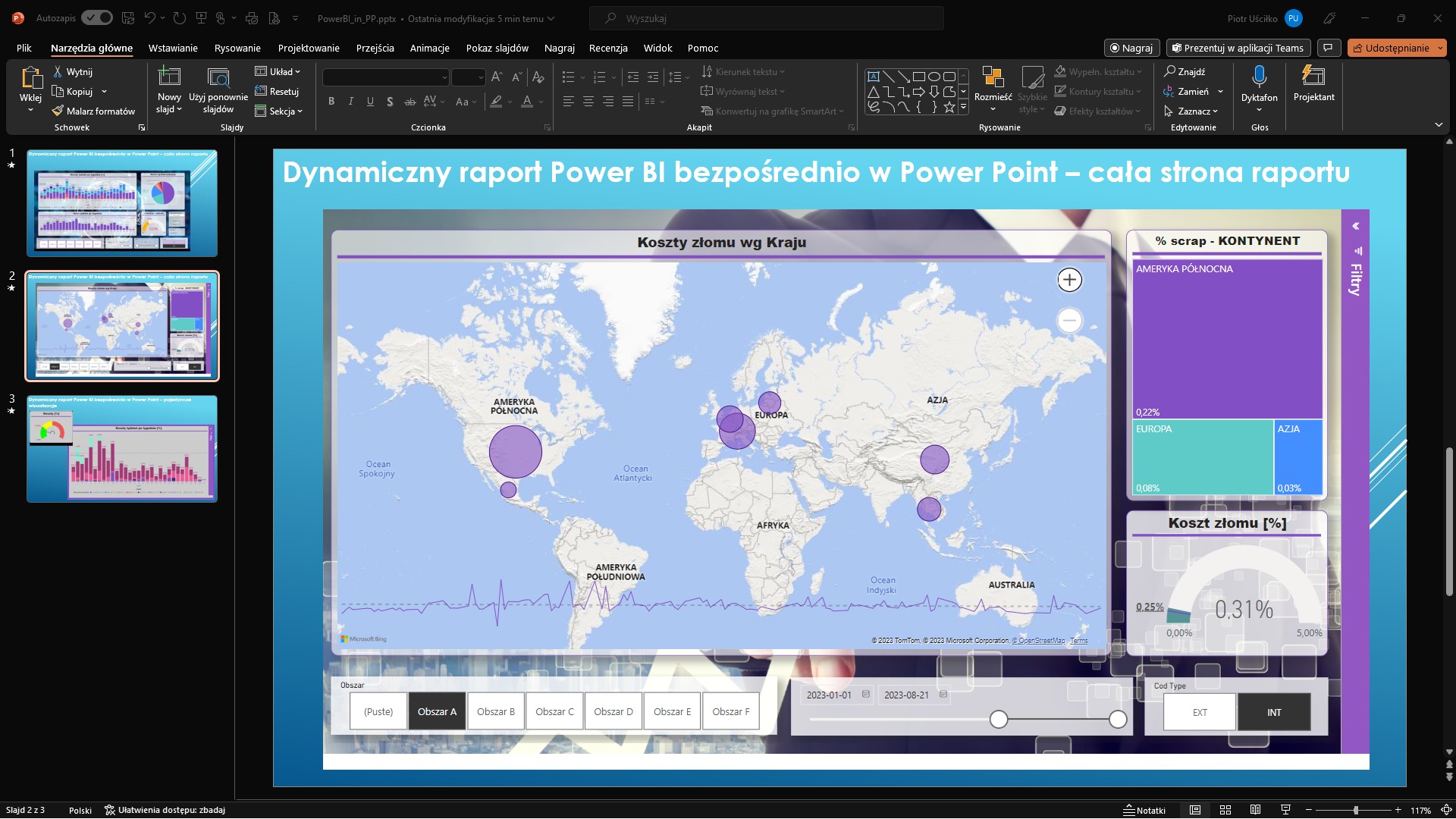This screenshot has height=819, width=1456.
Task: Click the Malarz formatów brush icon
Action: coord(58,111)
